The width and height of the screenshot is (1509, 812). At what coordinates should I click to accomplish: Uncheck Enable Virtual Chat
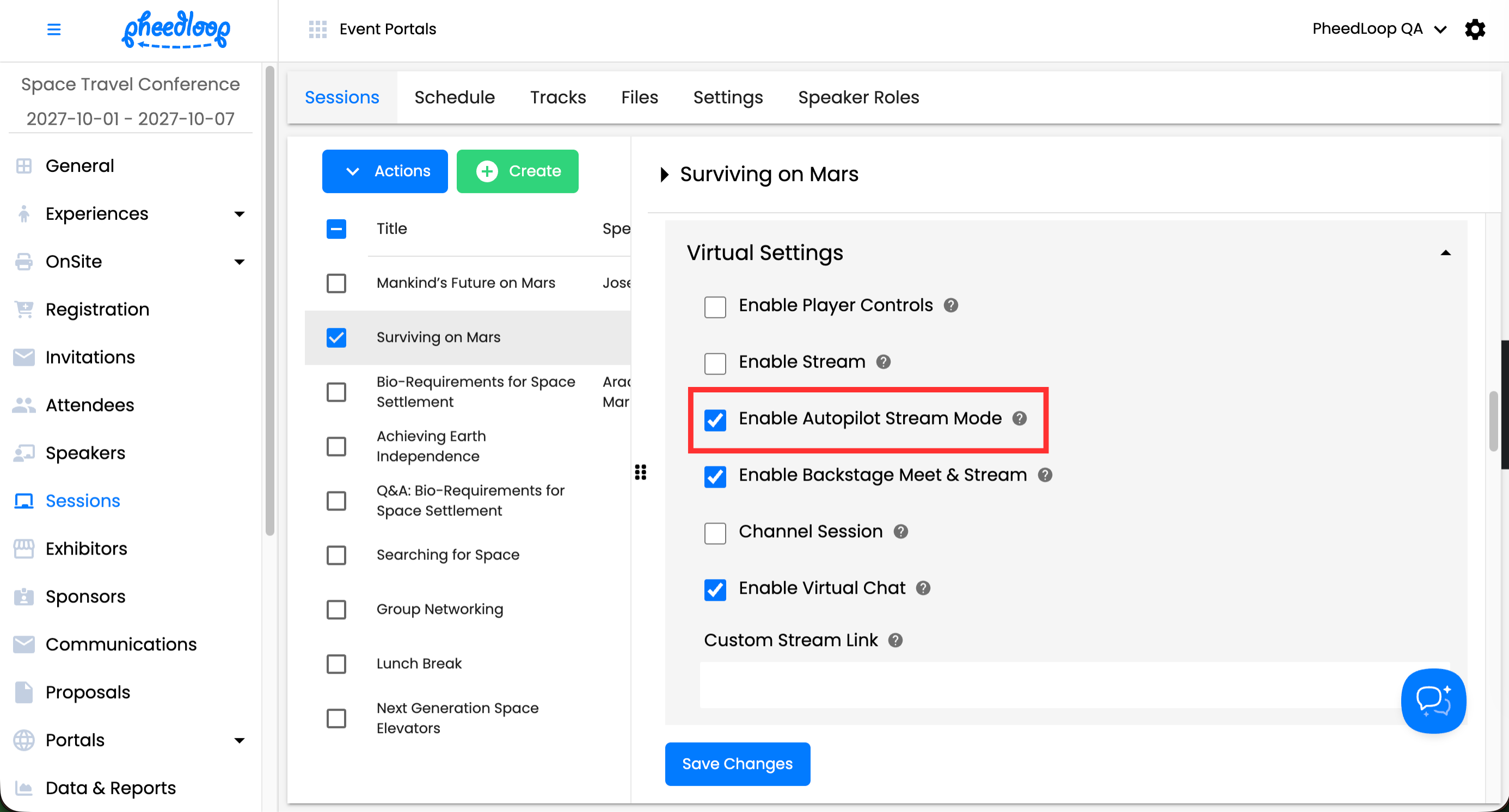click(x=715, y=589)
